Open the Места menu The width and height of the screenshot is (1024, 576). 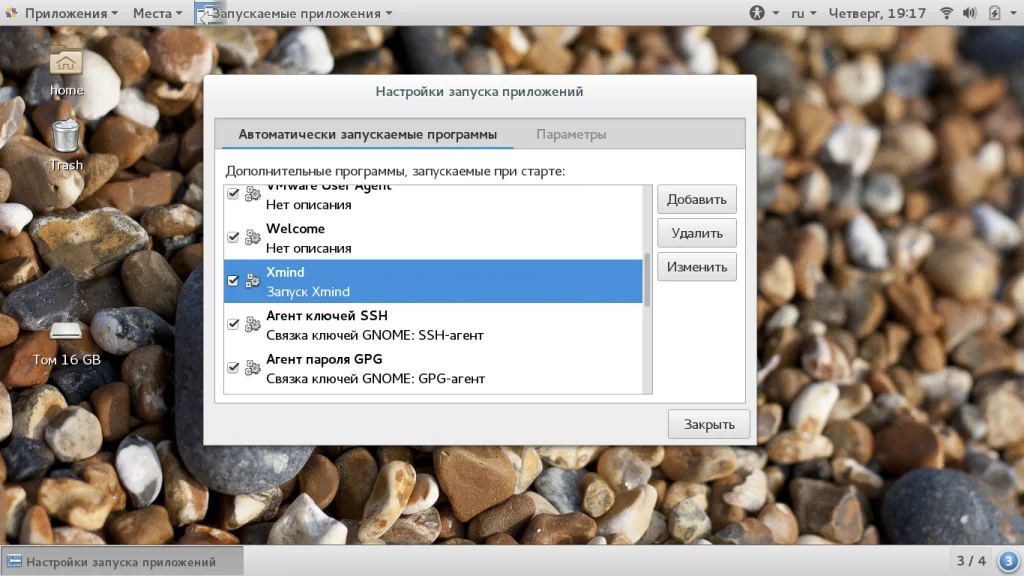coord(157,13)
